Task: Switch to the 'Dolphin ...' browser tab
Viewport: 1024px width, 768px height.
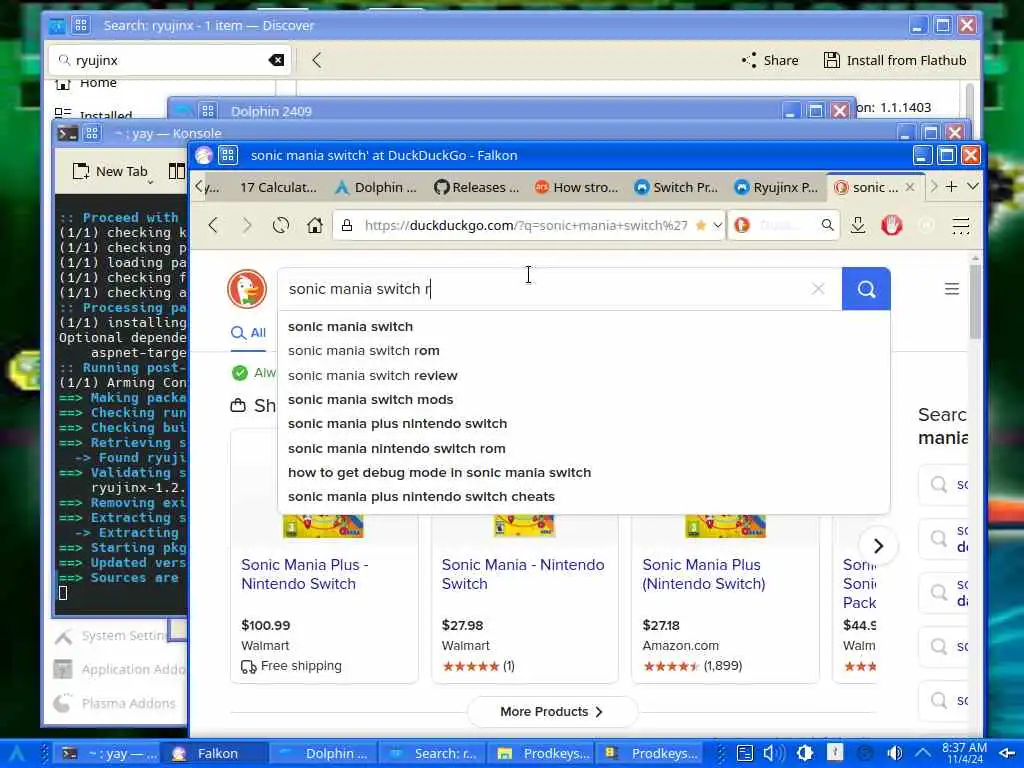Action: (x=376, y=187)
